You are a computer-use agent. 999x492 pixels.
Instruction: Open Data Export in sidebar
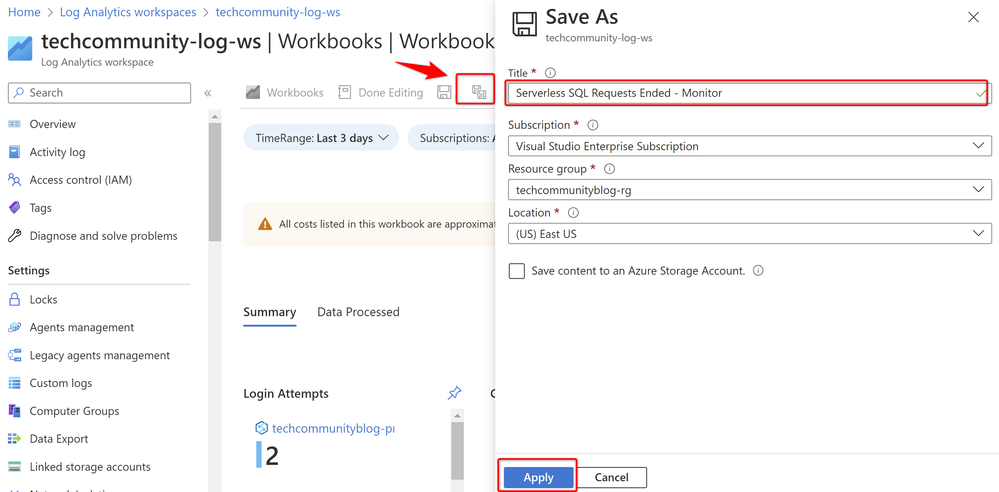[x=59, y=438]
